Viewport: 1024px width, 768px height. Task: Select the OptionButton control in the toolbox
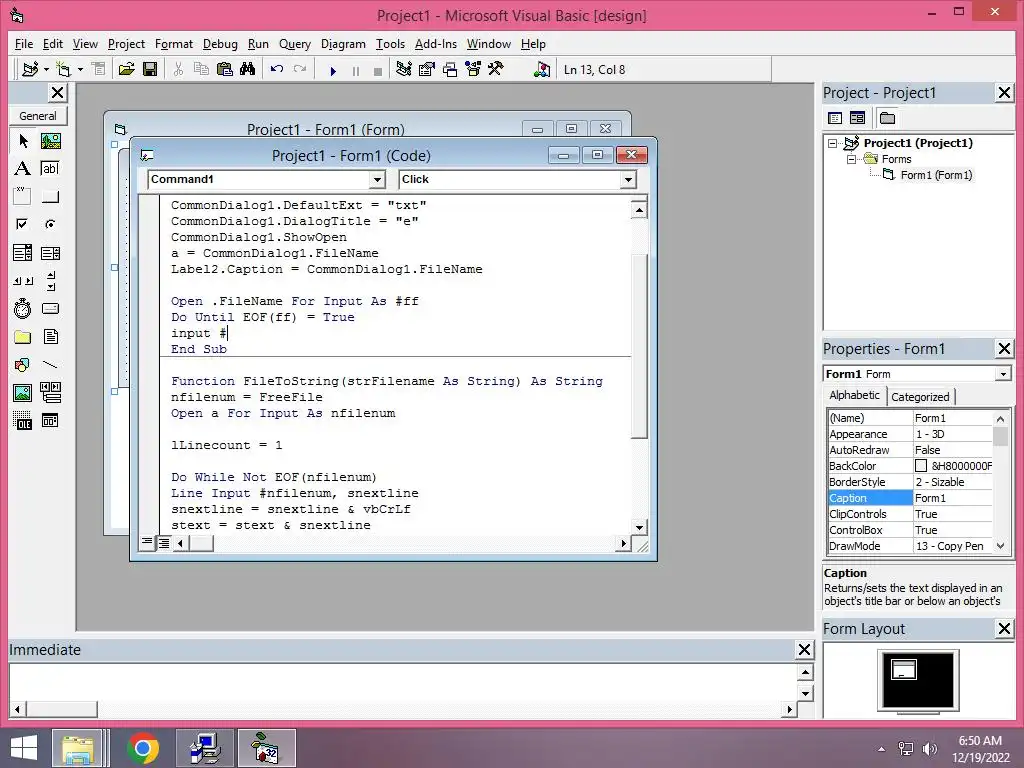click(x=50, y=224)
